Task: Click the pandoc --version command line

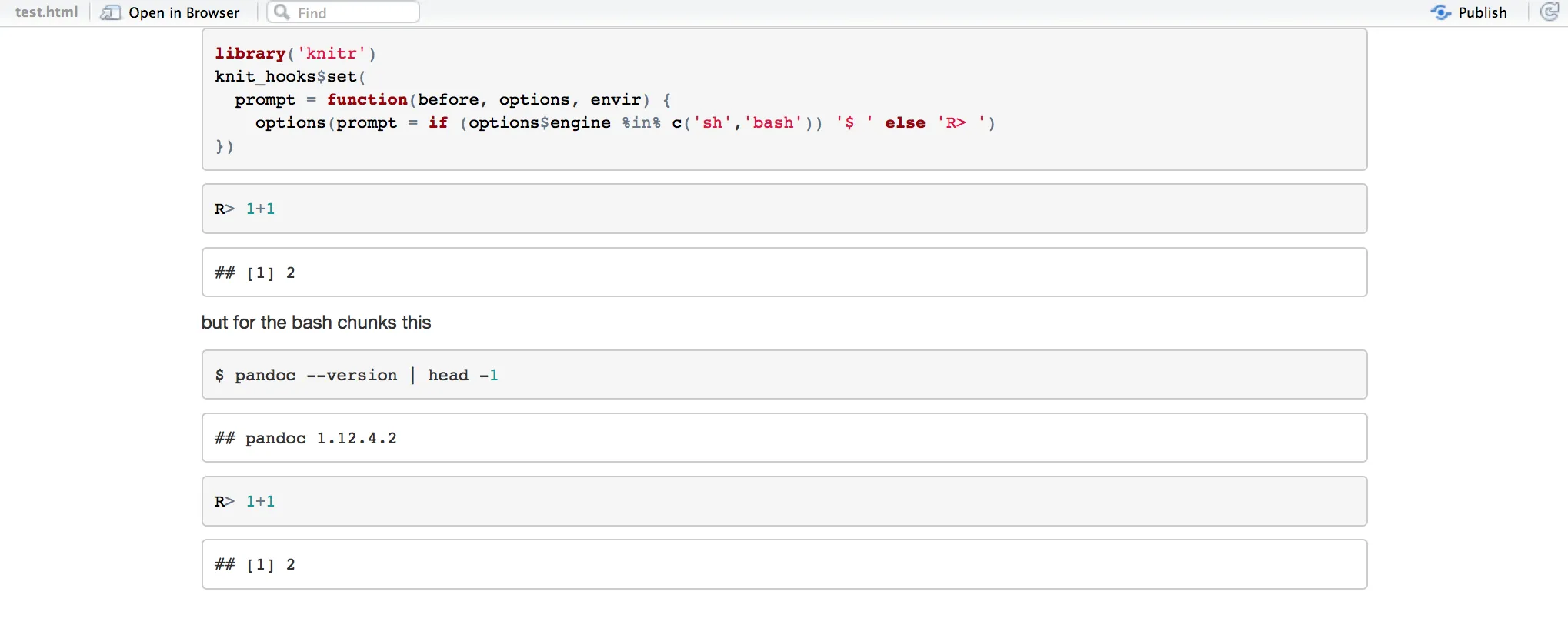Action: tap(356, 375)
